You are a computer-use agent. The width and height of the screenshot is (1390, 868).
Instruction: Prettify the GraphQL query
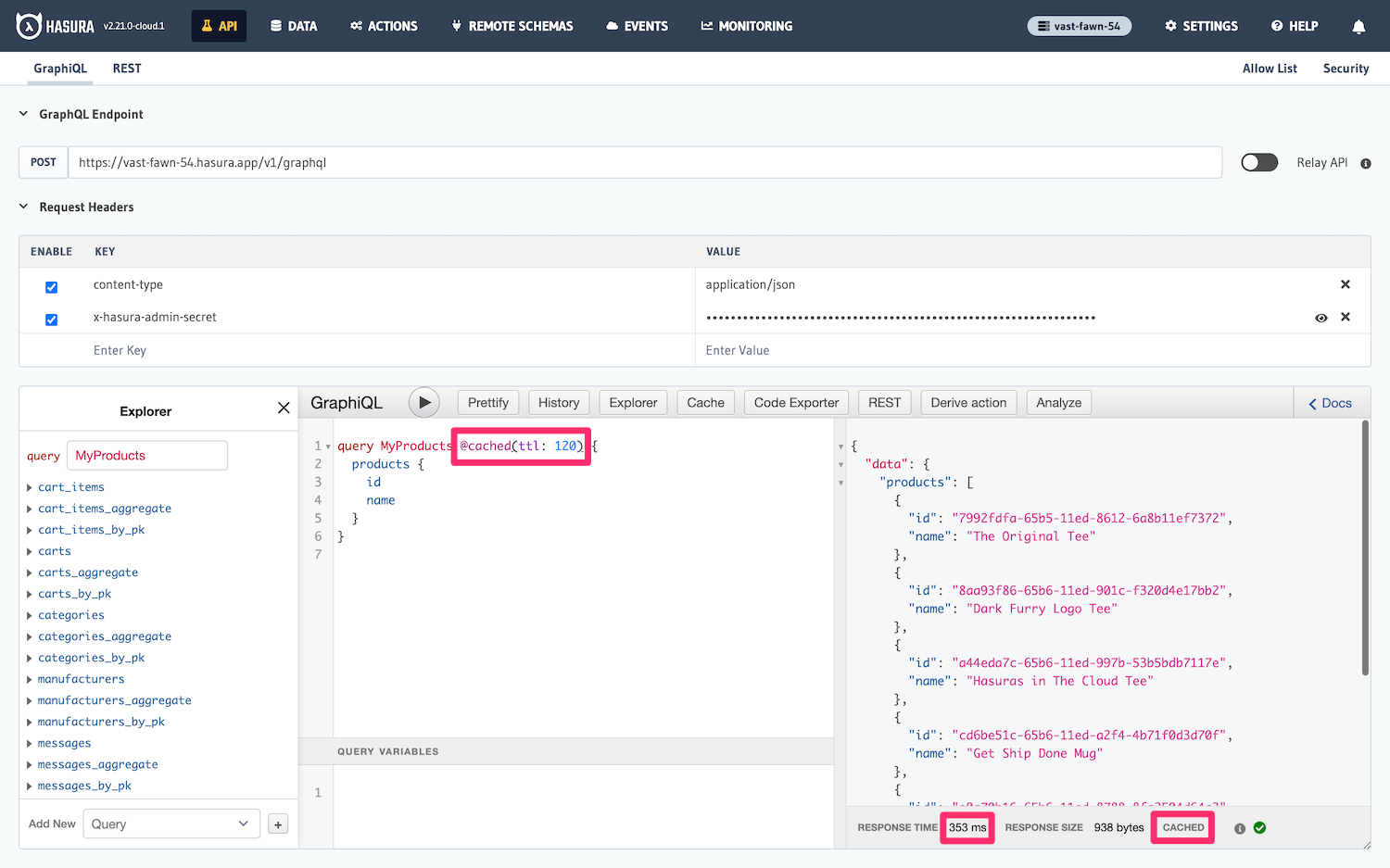488,402
